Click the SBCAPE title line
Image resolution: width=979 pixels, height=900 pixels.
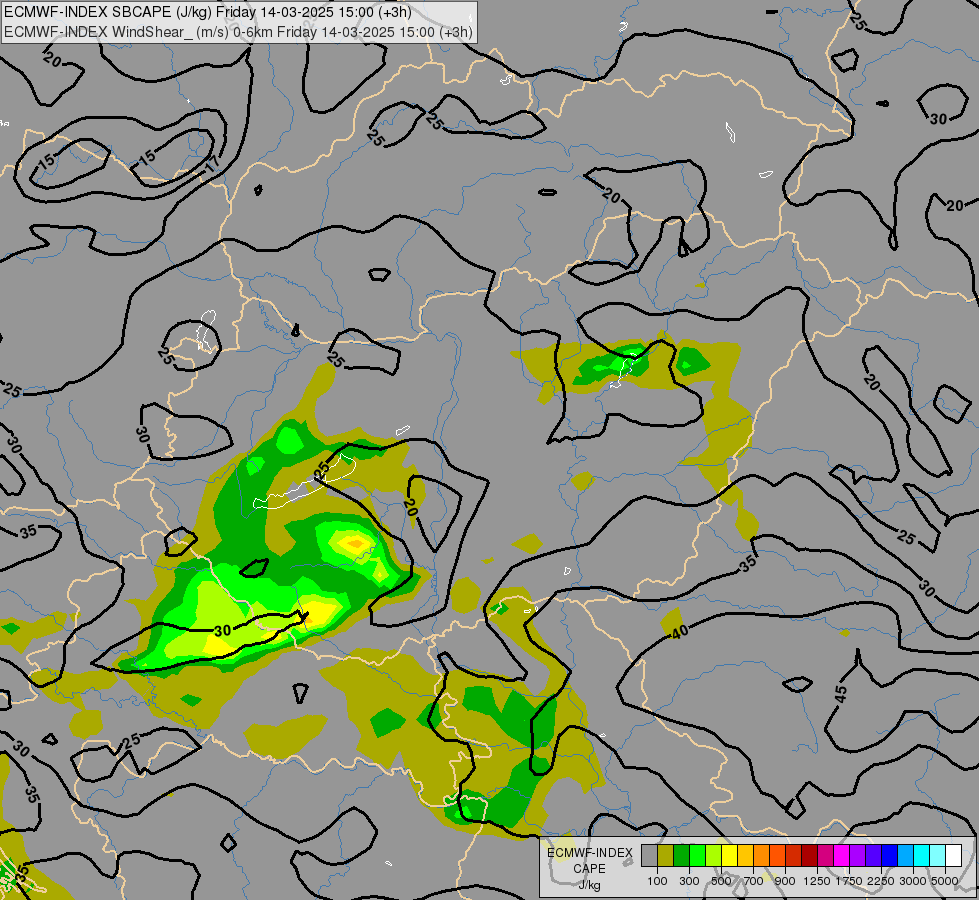click(207, 12)
